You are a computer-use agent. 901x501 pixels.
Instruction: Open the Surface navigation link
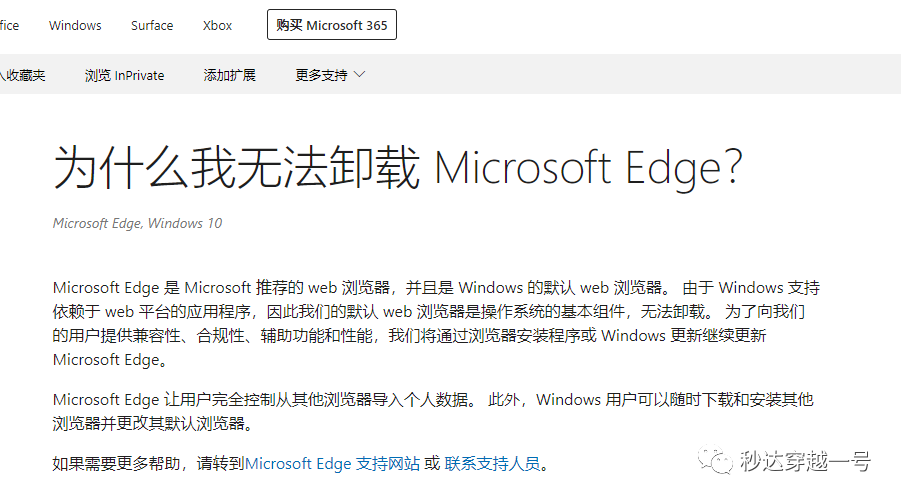click(152, 25)
